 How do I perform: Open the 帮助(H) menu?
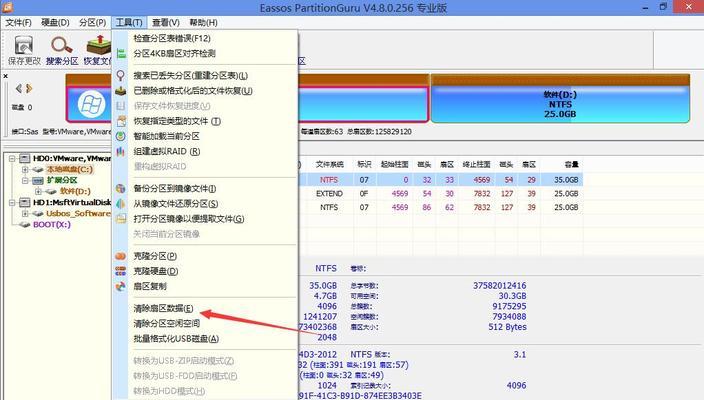click(x=203, y=22)
